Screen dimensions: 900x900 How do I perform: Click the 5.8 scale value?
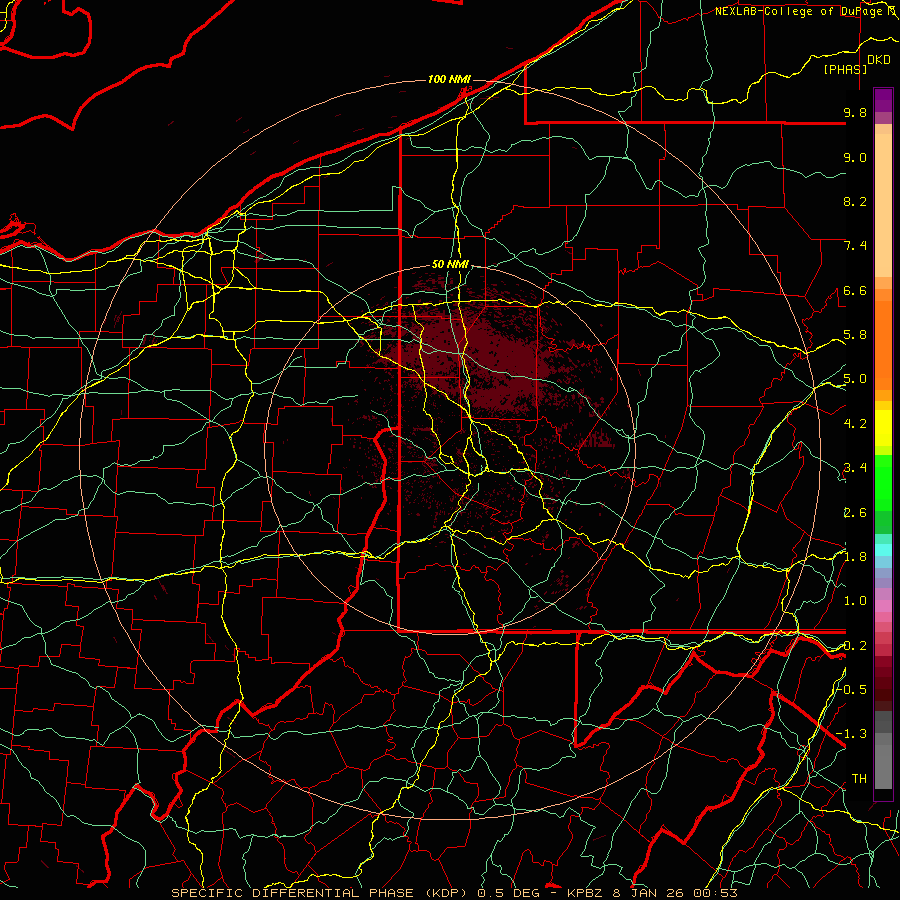coord(855,335)
